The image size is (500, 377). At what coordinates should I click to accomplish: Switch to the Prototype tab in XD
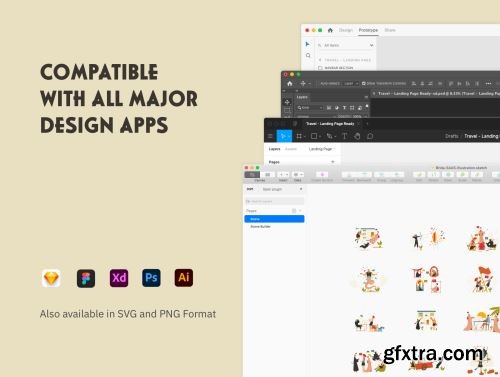click(x=368, y=30)
